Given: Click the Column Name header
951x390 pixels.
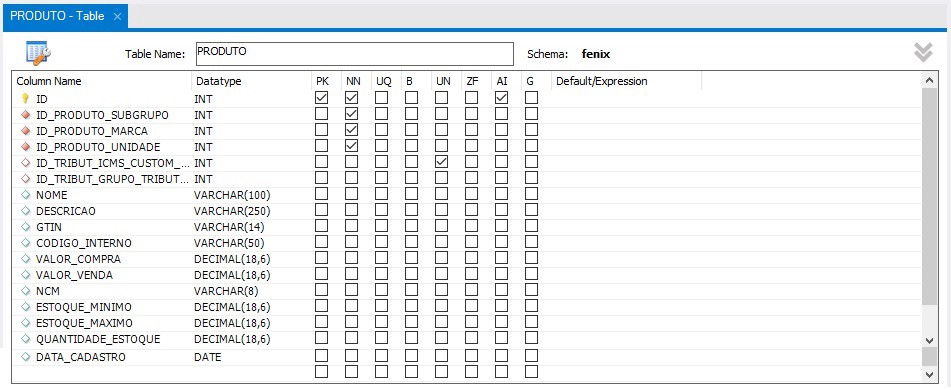Looking at the screenshot, I should pyautogui.click(x=49, y=81).
